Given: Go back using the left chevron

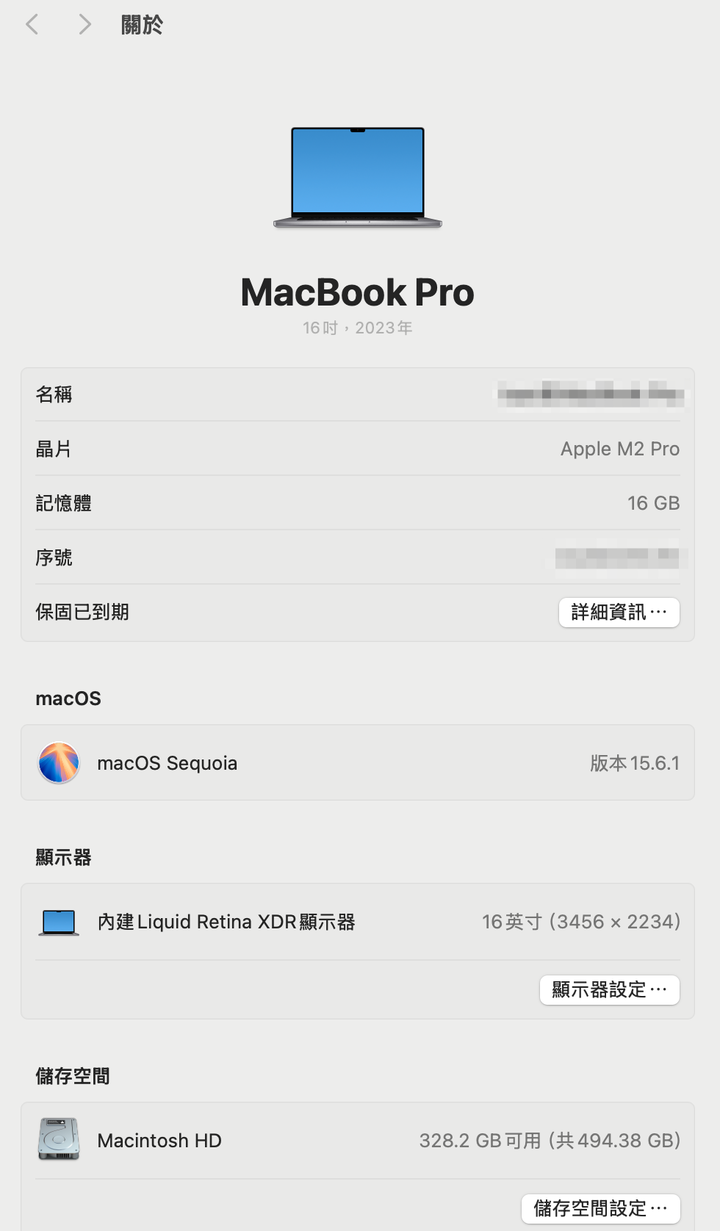Looking at the screenshot, I should pos(32,25).
